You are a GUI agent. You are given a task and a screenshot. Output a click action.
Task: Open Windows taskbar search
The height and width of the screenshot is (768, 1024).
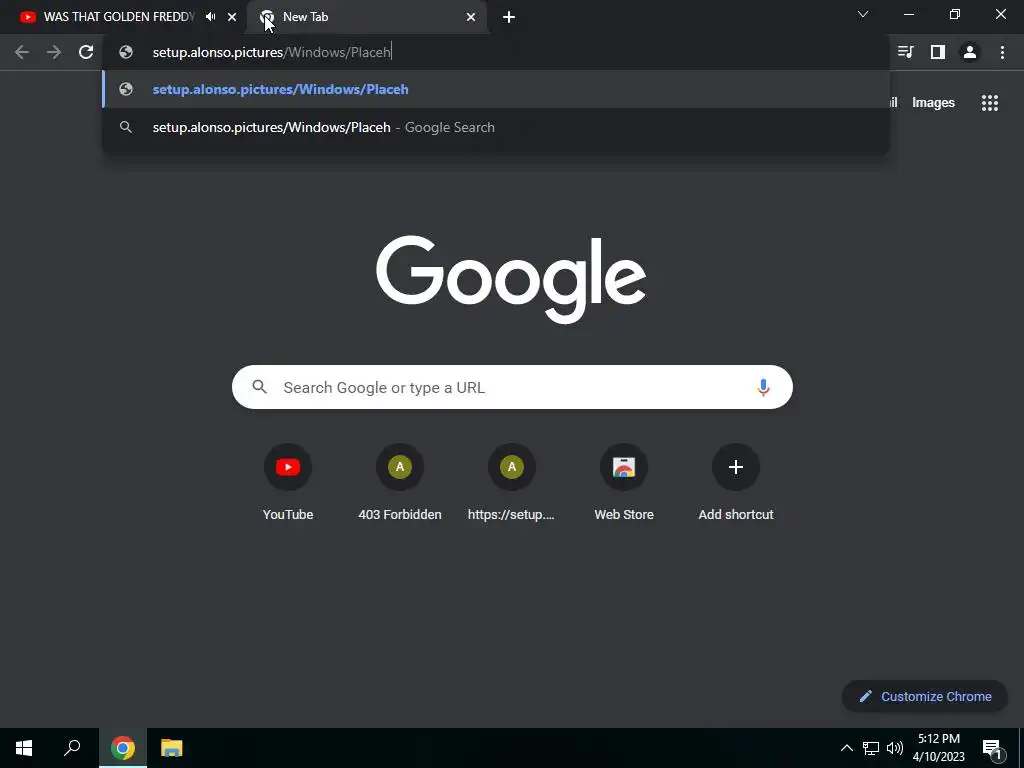click(x=72, y=748)
